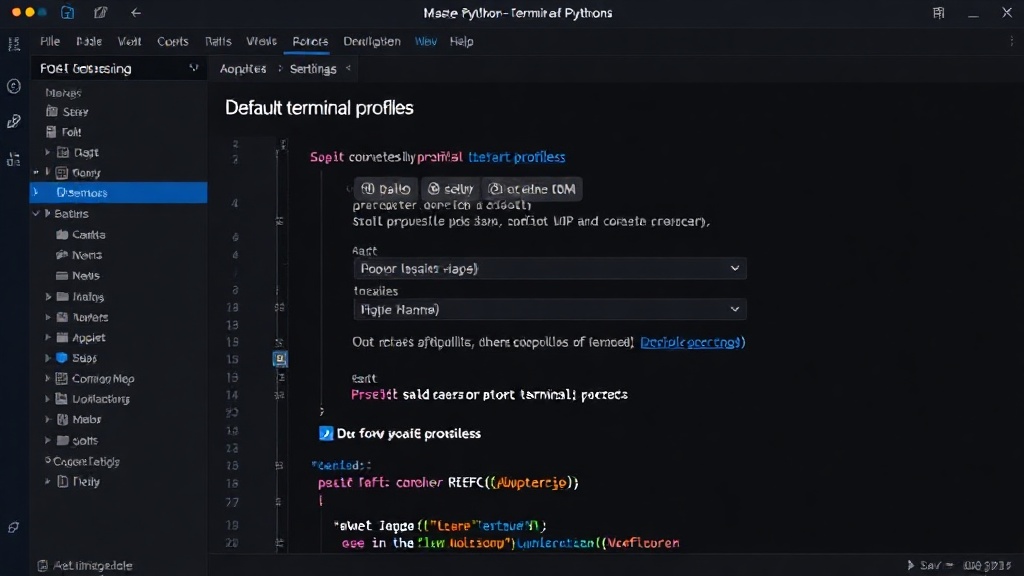Click the status bar icon beside Aet limagedale

tap(42, 566)
